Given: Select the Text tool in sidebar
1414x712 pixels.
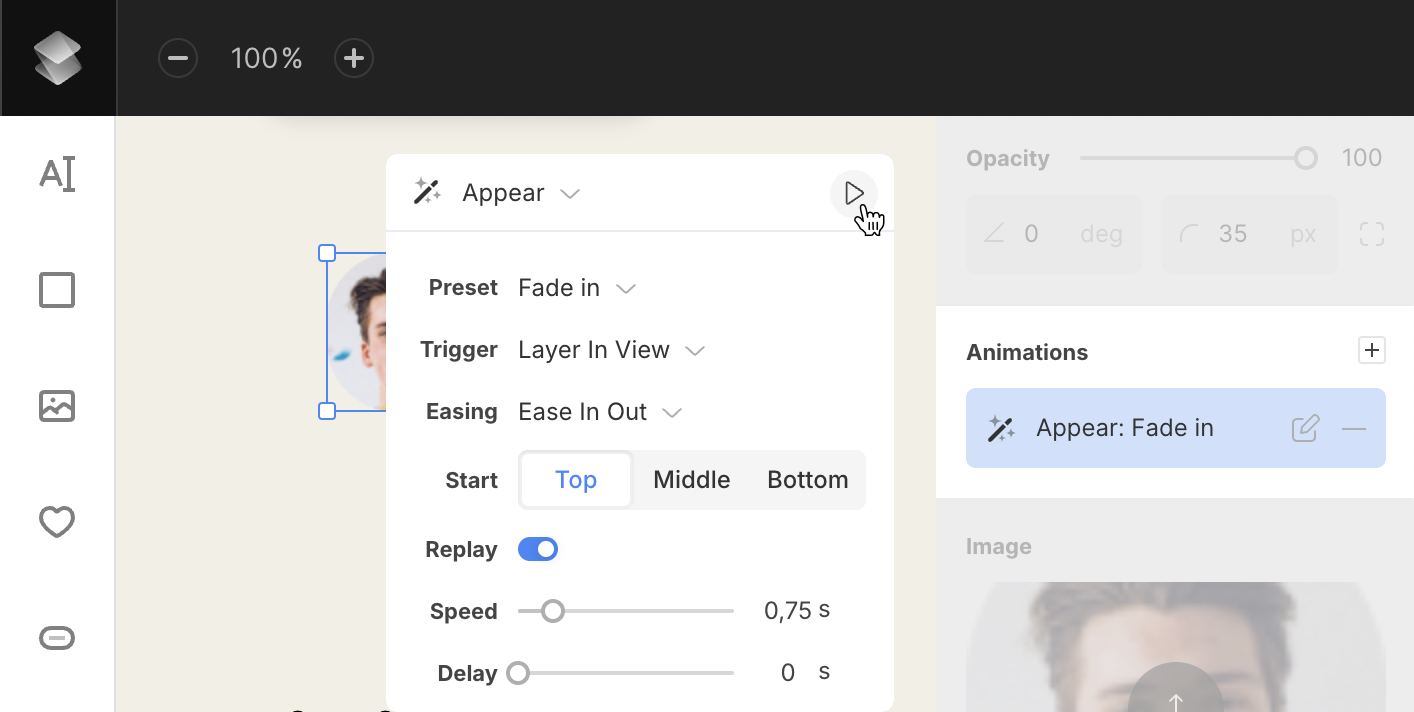Looking at the screenshot, I should (57, 174).
